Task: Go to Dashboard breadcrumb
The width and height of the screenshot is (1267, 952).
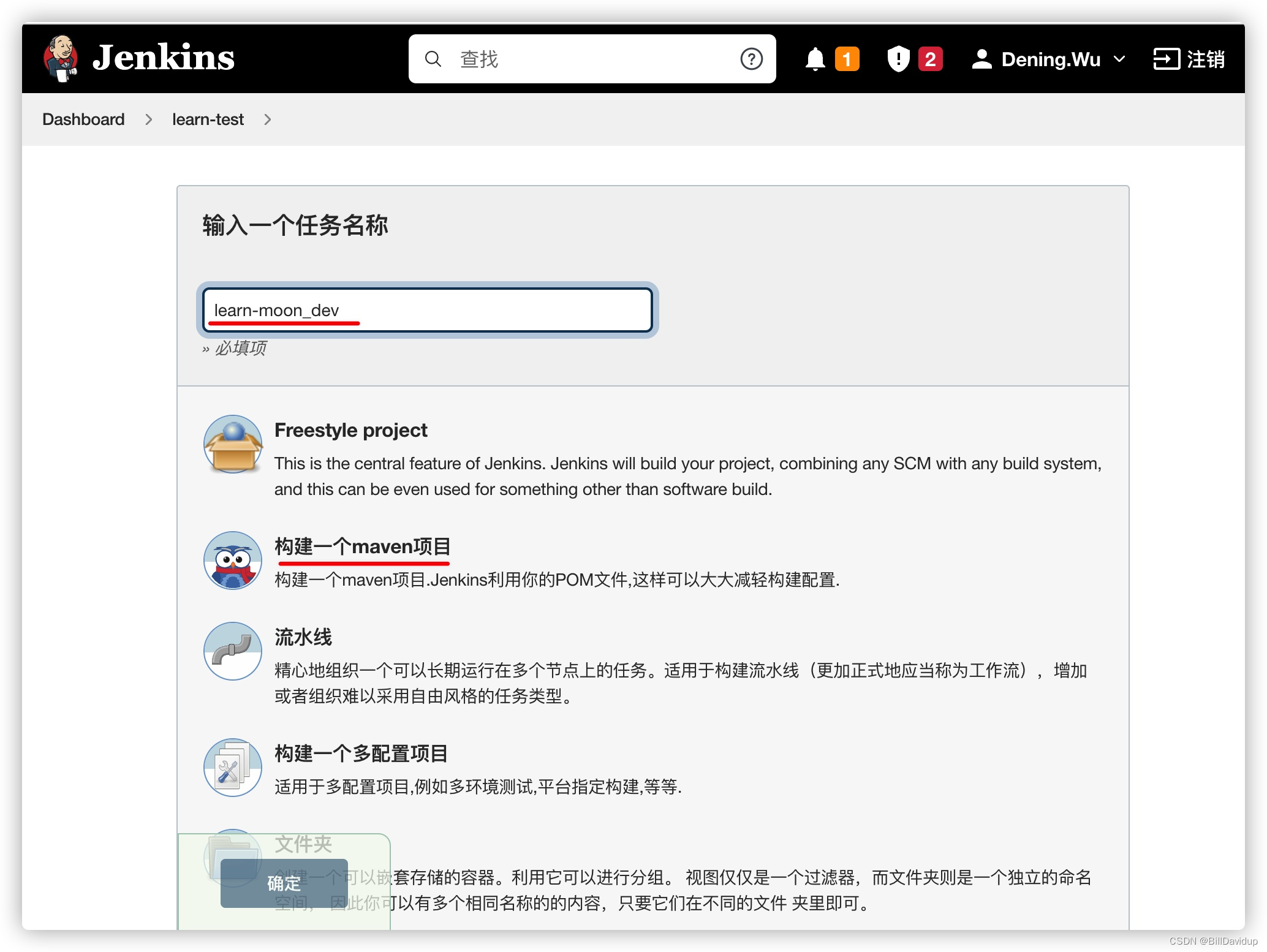Action: [x=83, y=119]
